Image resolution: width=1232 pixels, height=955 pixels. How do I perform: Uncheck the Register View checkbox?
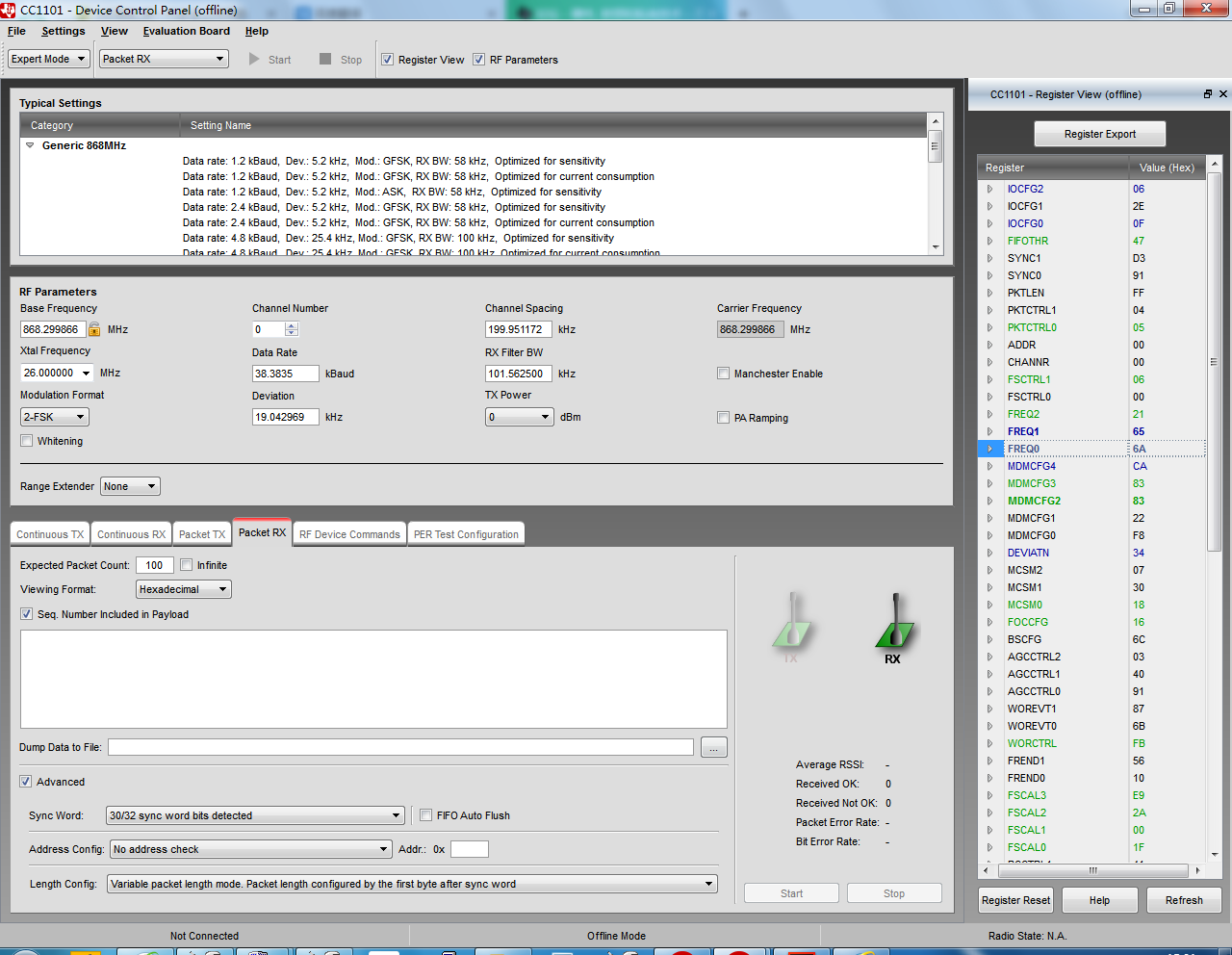click(x=387, y=60)
